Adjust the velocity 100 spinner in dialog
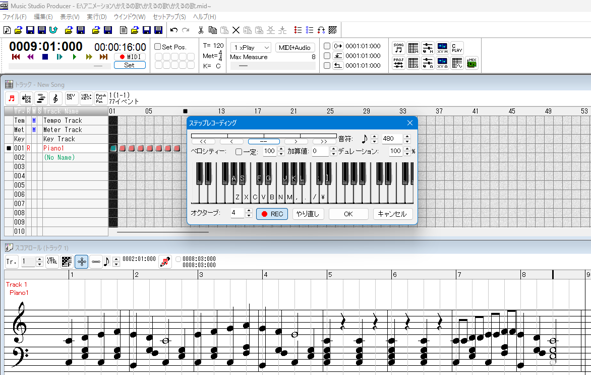 [x=281, y=152]
